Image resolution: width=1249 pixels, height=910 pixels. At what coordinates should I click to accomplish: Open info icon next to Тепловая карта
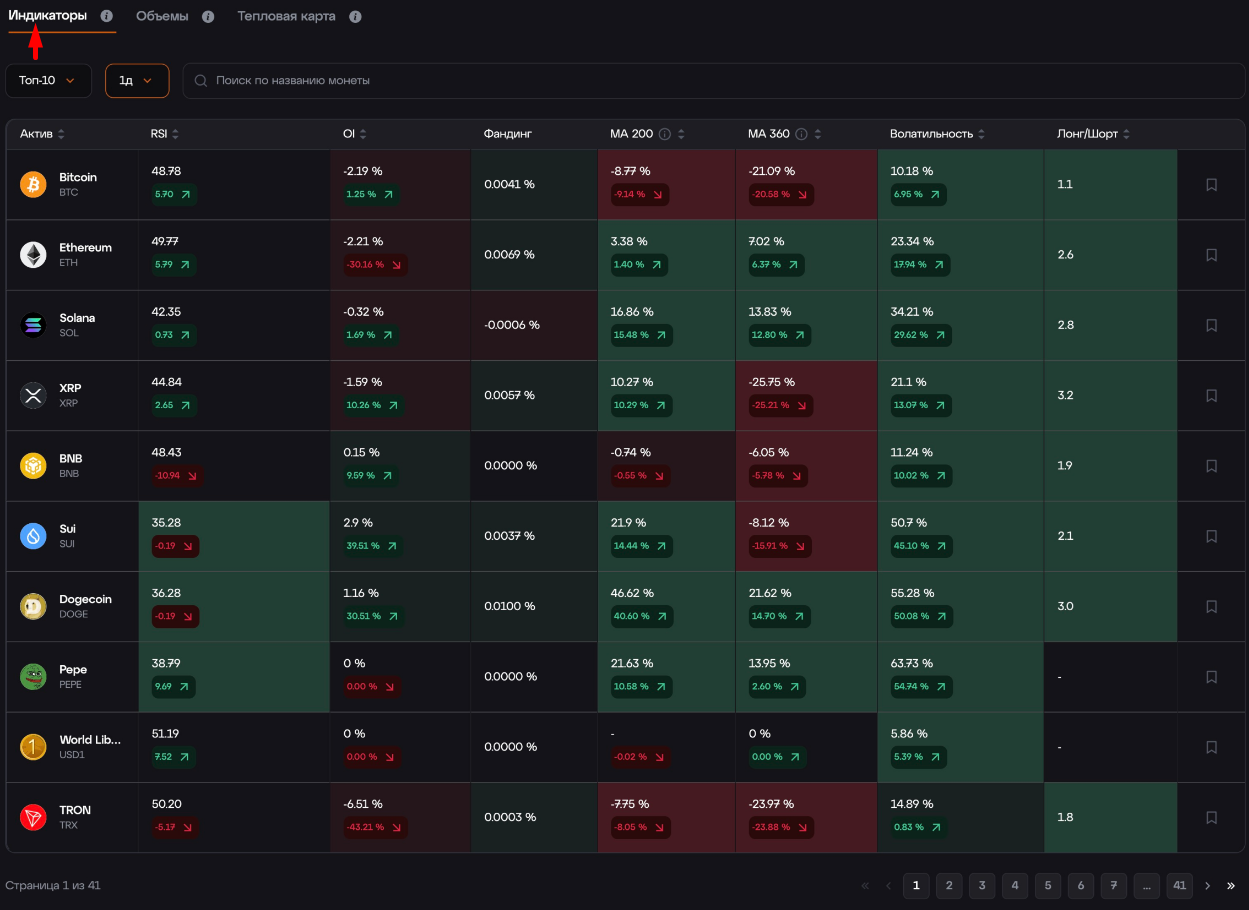point(355,17)
